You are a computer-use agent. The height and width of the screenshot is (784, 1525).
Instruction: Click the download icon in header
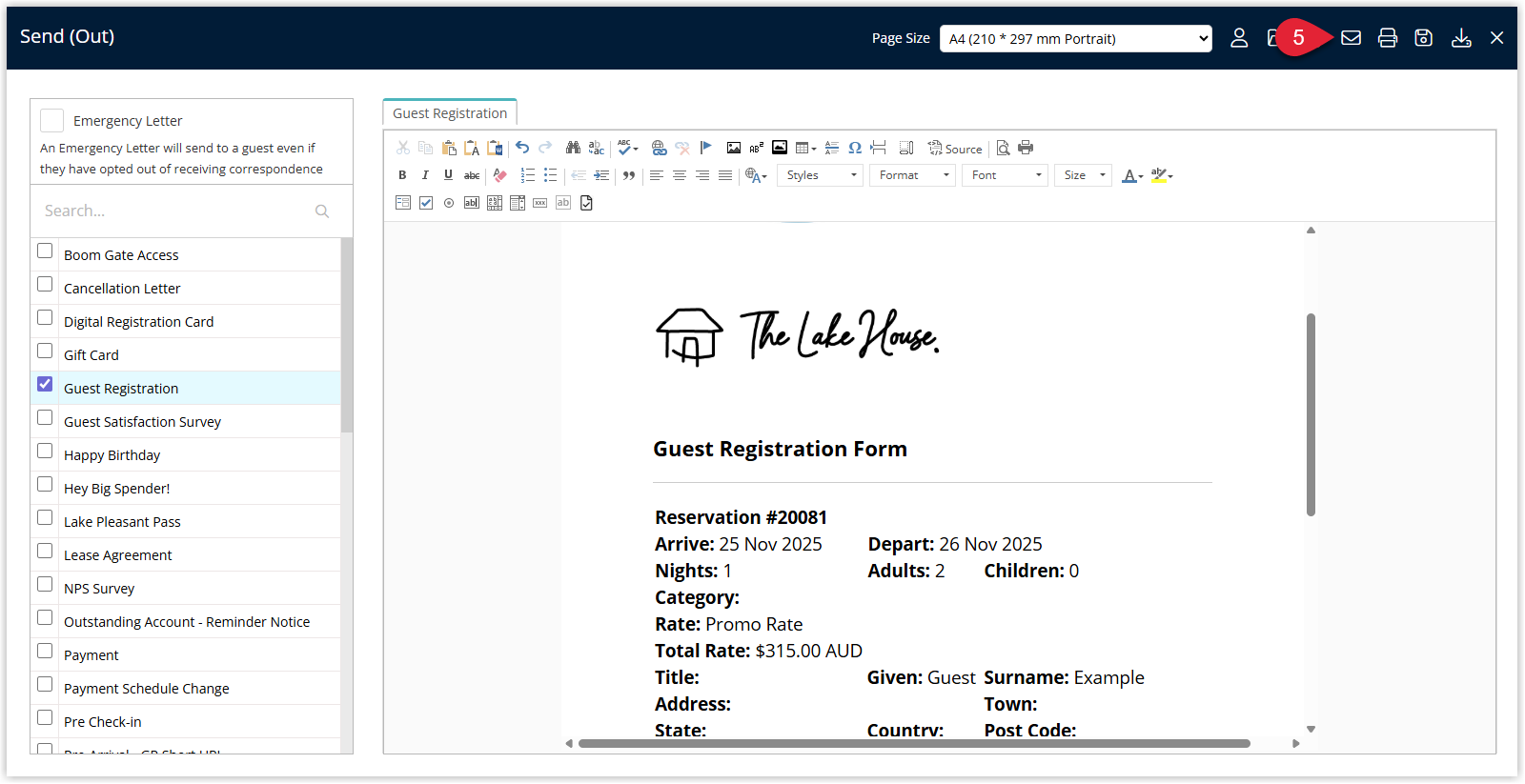pyautogui.click(x=1461, y=38)
